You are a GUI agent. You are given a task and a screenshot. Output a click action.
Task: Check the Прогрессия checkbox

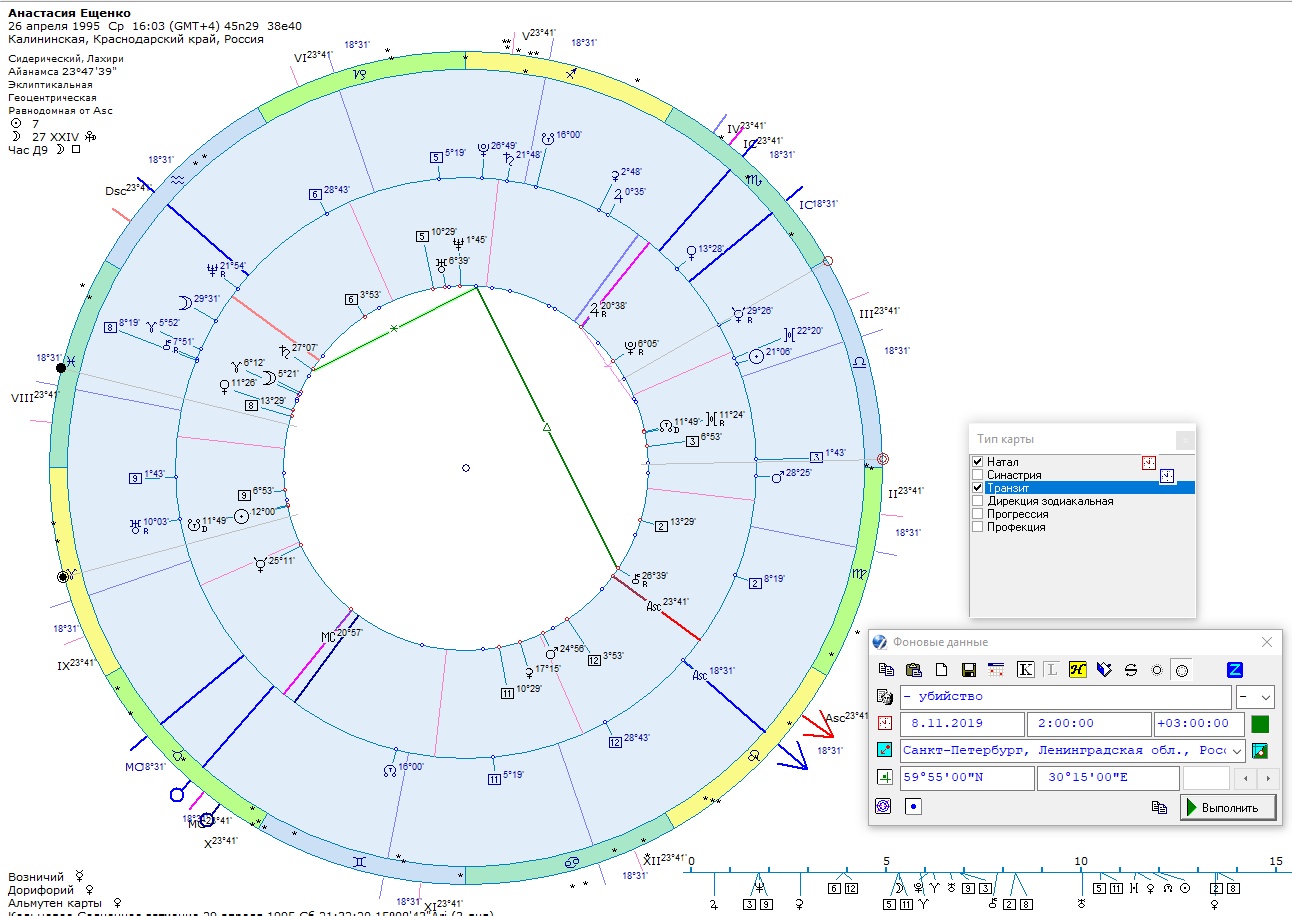coord(978,514)
